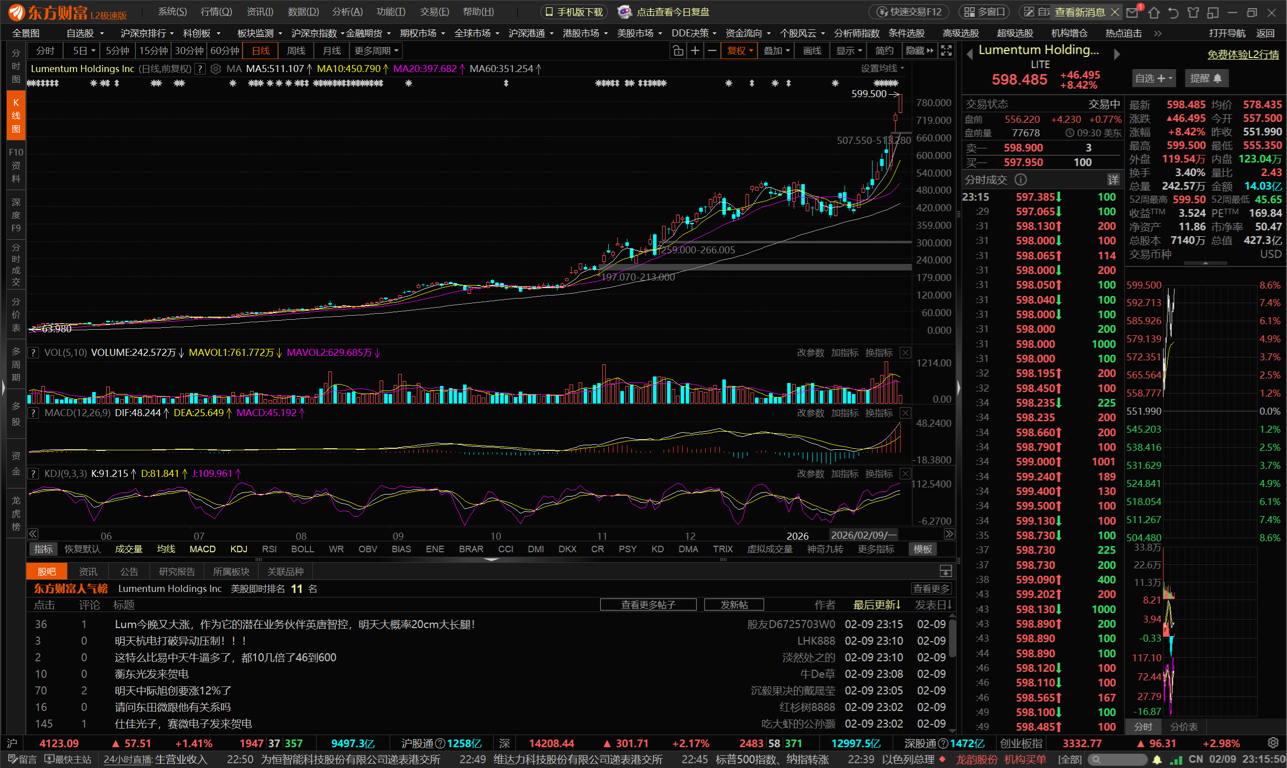Open the 设置均线 dropdown
Screen dimensions: 1287x768
(883, 69)
